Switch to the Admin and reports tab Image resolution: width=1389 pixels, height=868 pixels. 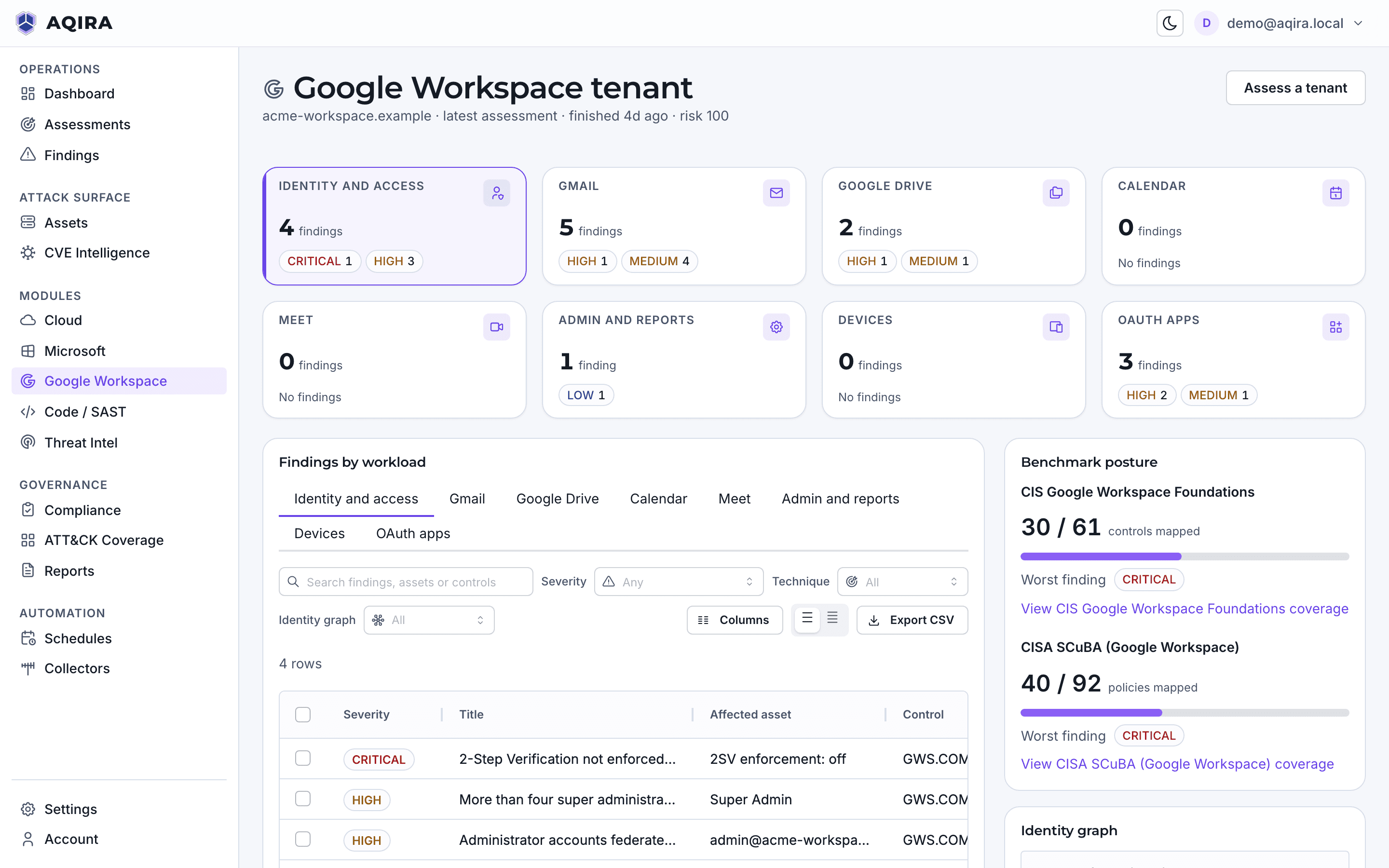[x=840, y=499]
